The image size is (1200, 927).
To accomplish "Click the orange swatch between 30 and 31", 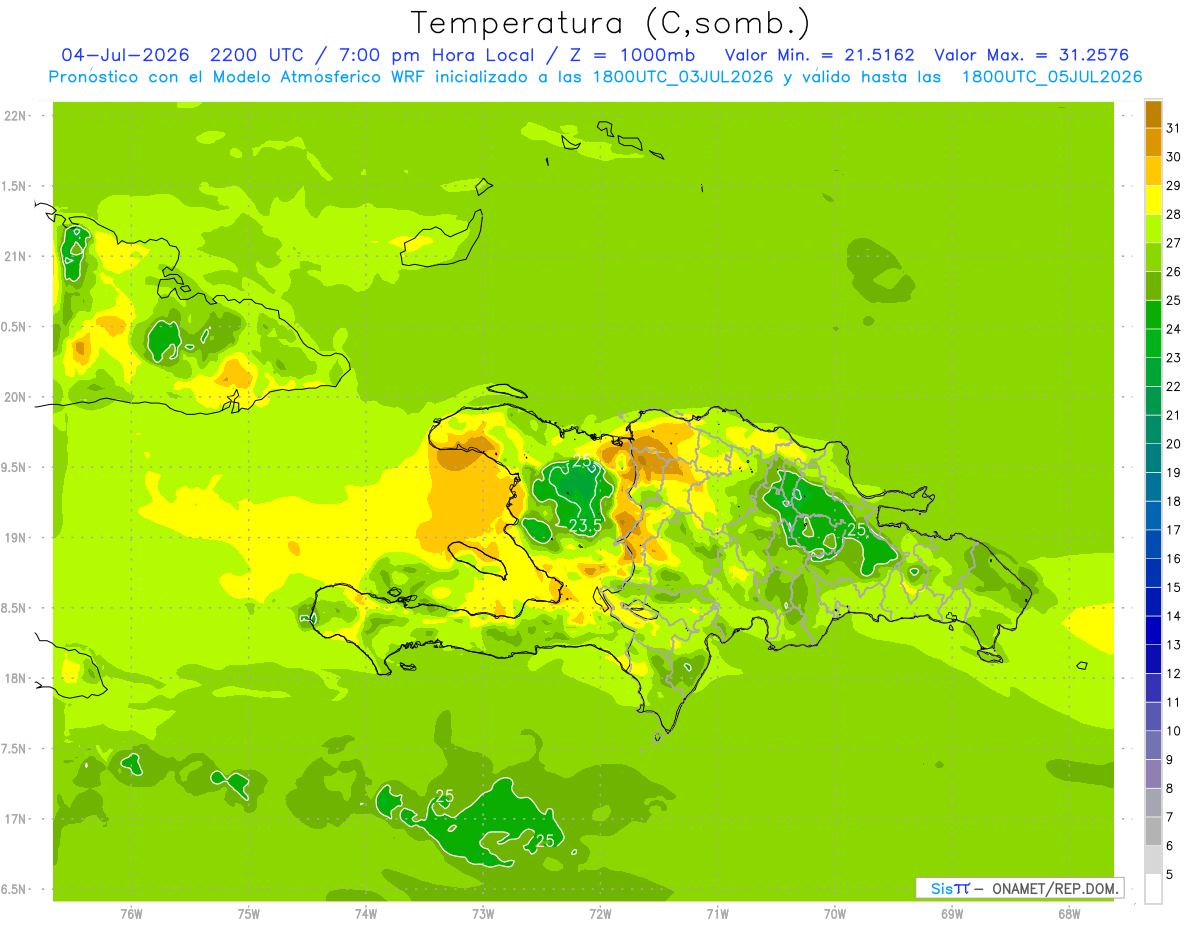I will click(x=1153, y=142).
